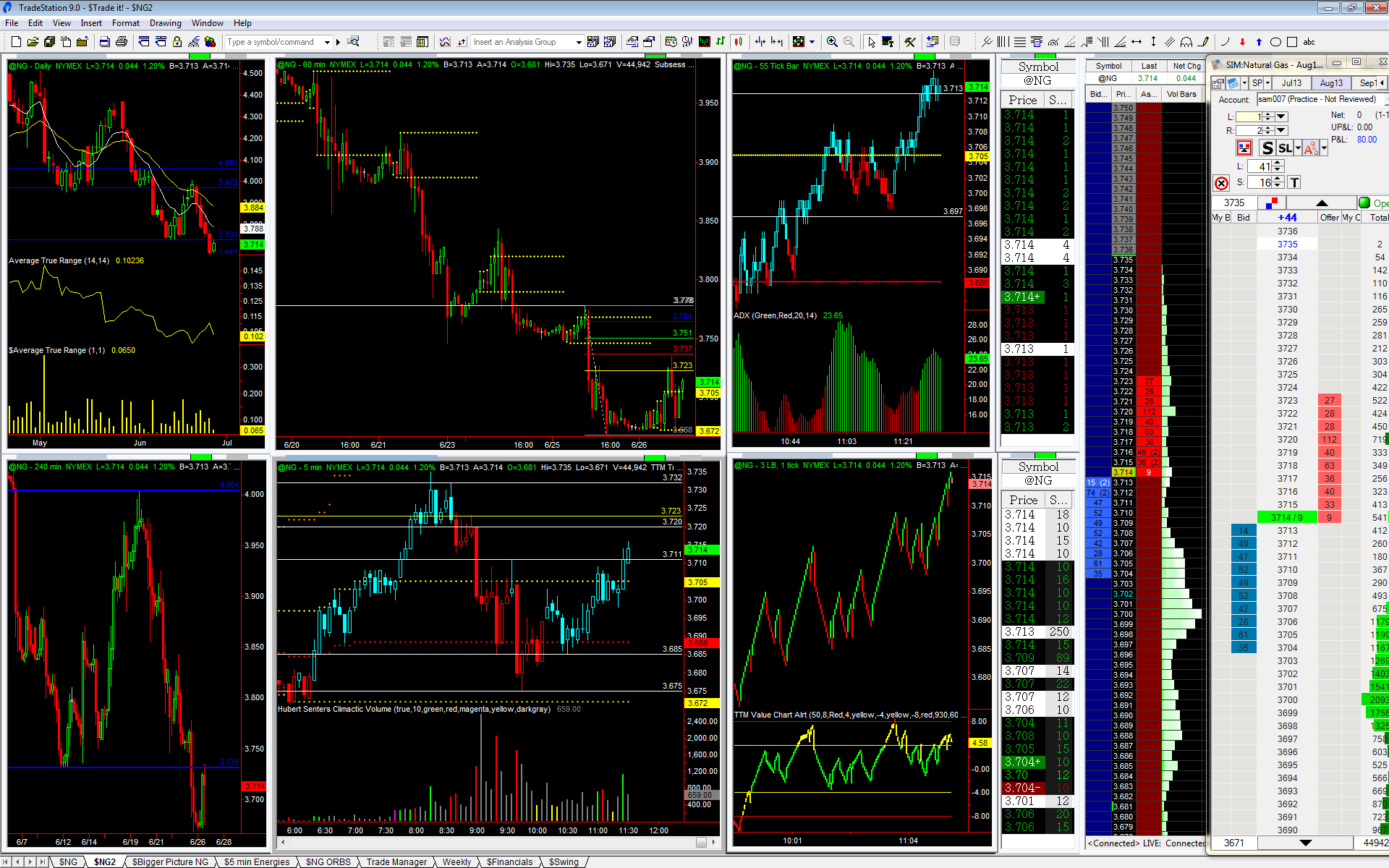Open dropdown beside the blue chart icon
1389x868 pixels.
1244,83
